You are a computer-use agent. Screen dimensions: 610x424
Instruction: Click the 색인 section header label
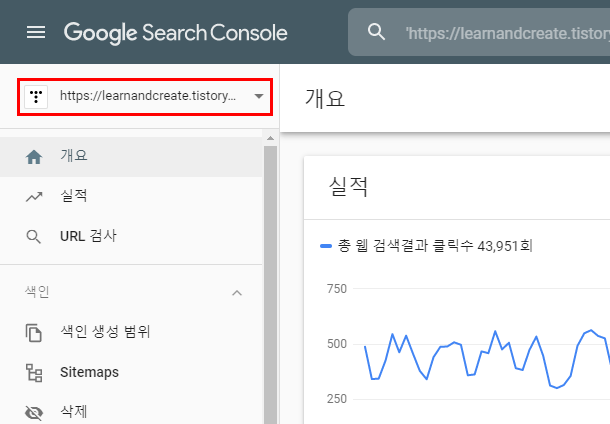pos(37,291)
